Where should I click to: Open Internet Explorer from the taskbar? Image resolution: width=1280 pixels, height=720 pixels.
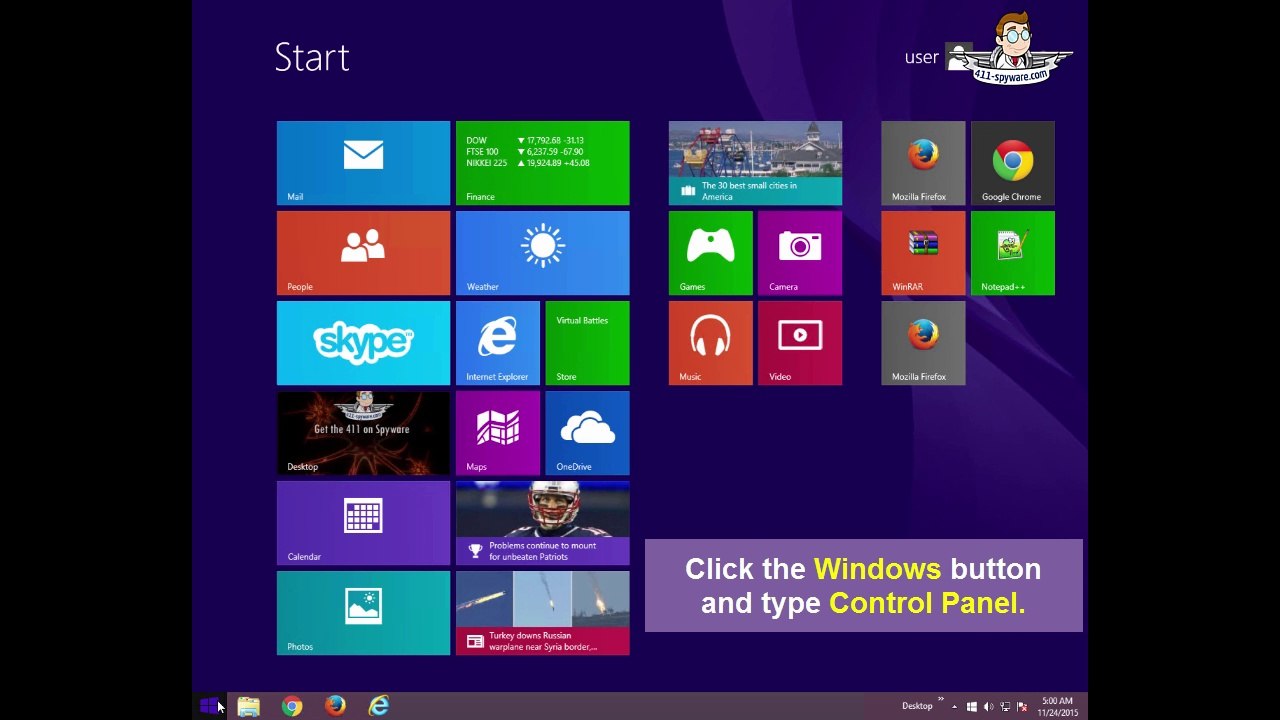point(378,706)
